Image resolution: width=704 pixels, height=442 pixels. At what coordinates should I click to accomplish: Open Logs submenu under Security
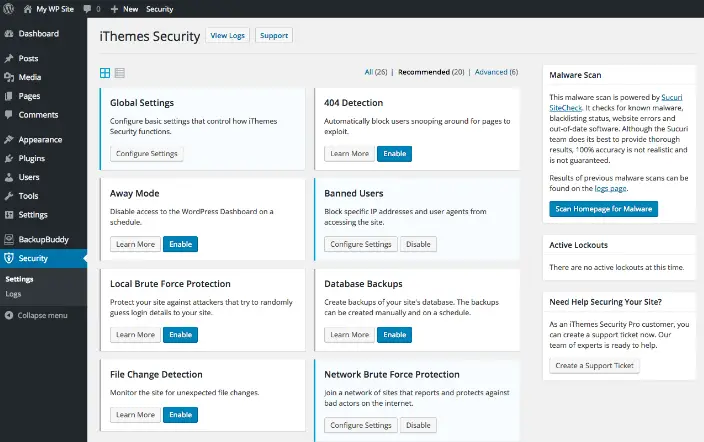(x=13, y=294)
